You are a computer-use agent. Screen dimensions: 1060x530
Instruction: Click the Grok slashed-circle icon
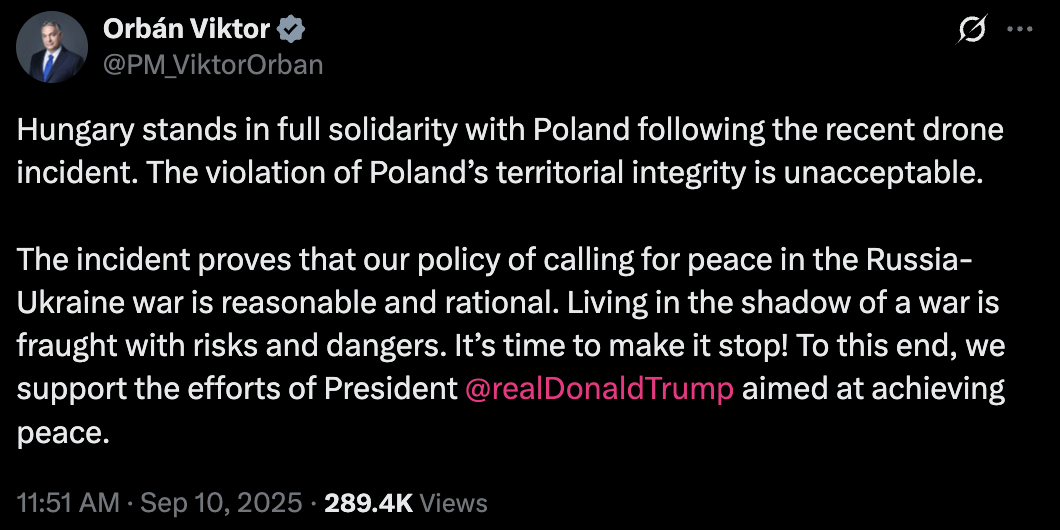point(969,31)
